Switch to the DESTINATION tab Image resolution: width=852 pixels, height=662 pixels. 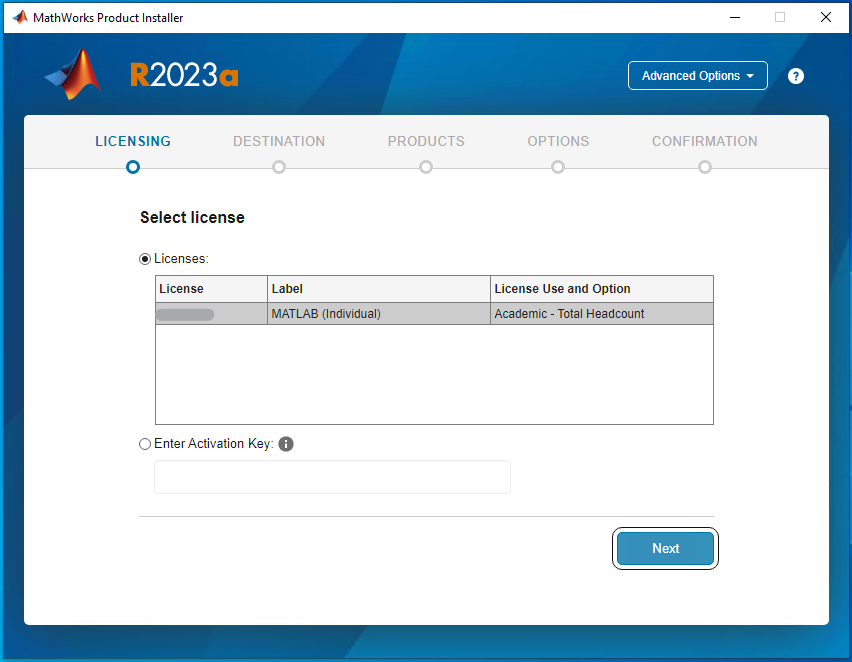click(279, 141)
